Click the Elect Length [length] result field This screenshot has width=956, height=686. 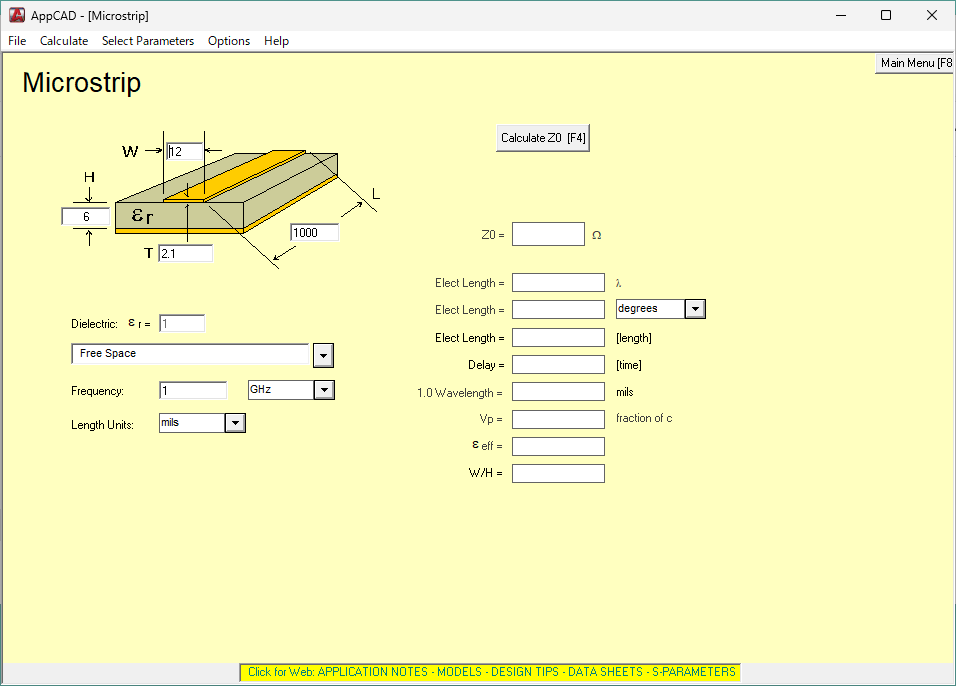click(558, 337)
